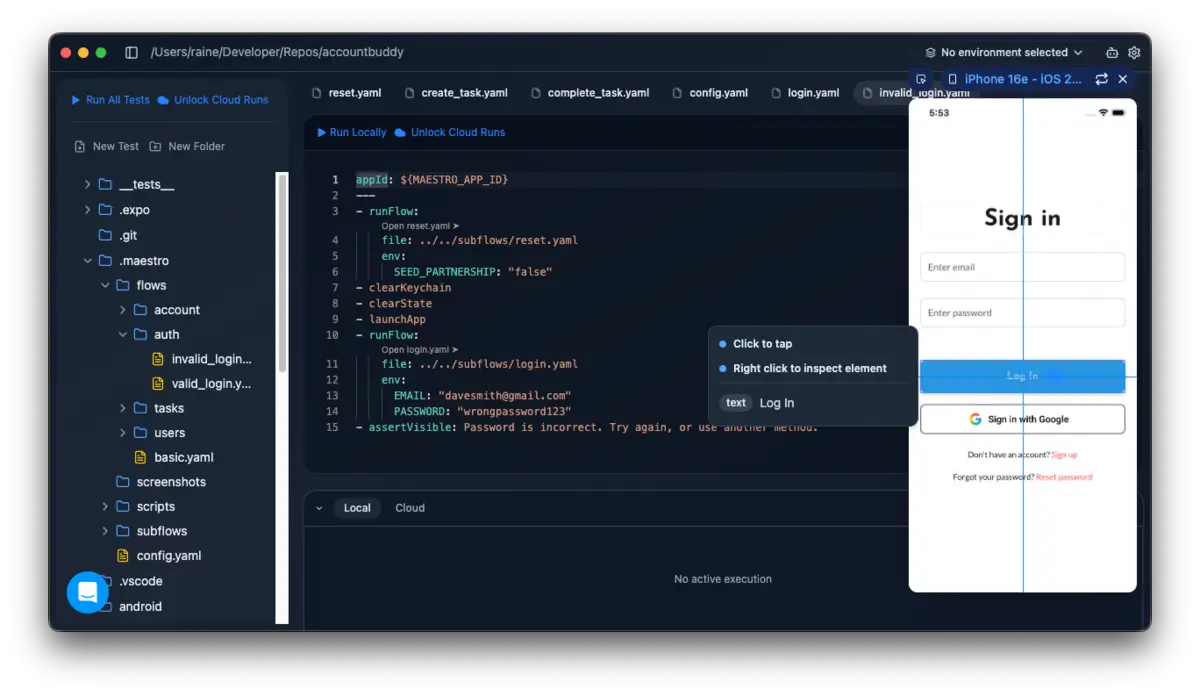1200x696 pixels.
Task: Click Unlock Cloud Runs above the editor
Action: click(x=450, y=132)
